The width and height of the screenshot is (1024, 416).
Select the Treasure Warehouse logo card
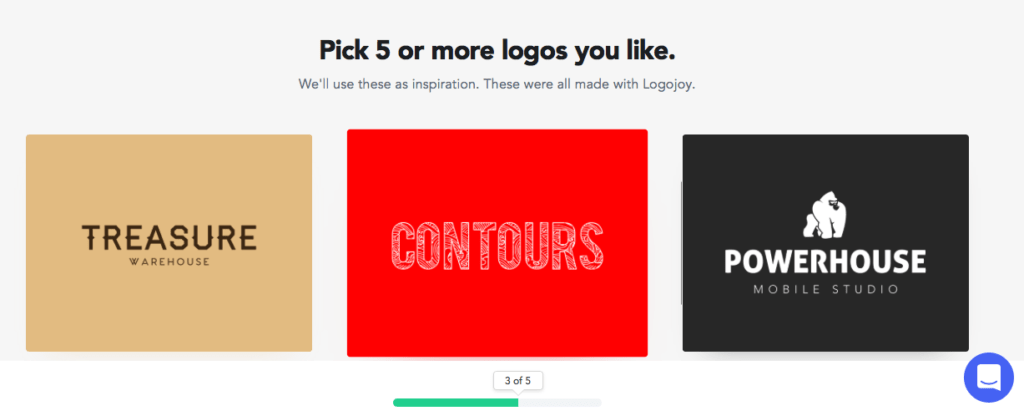[x=169, y=243]
